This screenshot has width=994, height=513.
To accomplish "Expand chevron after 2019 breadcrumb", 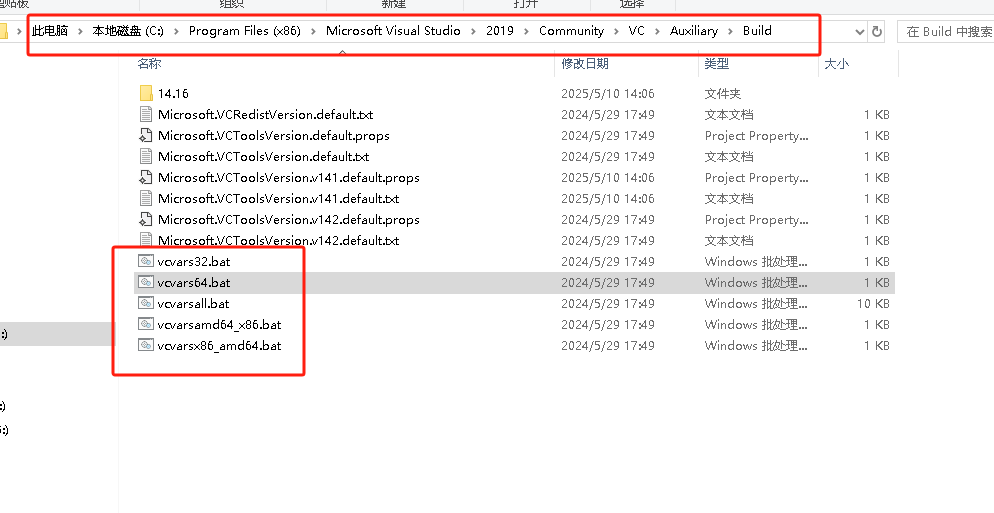I will point(526,31).
